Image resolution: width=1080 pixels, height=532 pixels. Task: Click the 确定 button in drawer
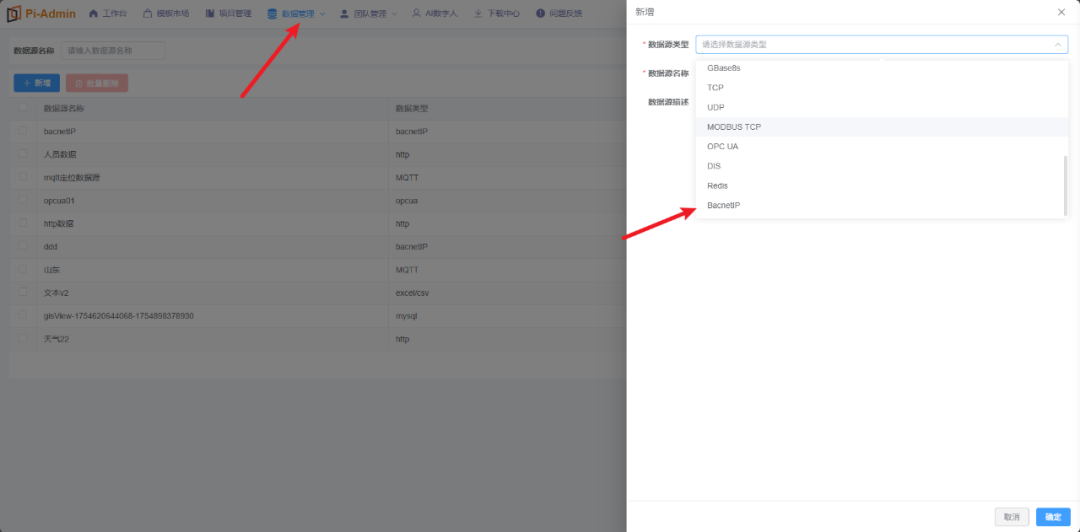[x=1053, y=517]
